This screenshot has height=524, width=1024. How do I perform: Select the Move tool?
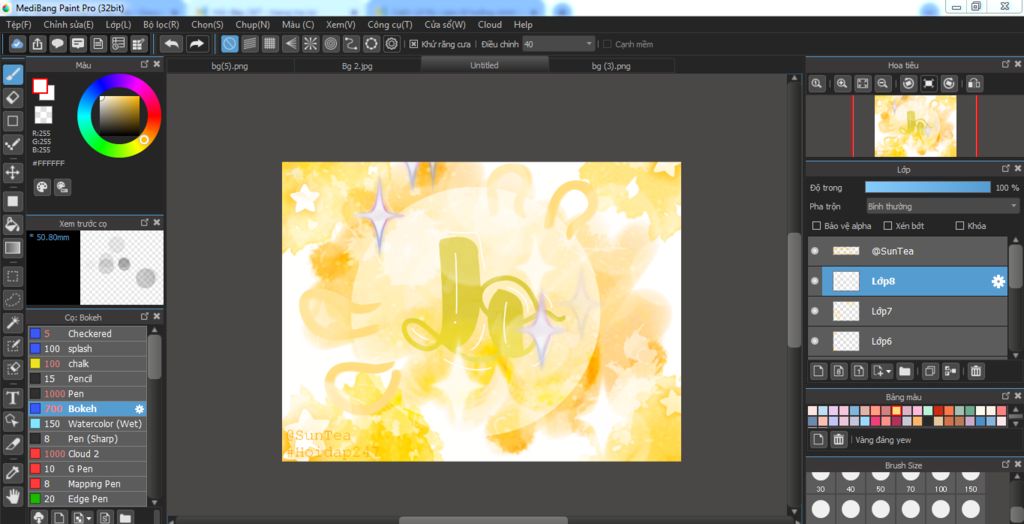click(x=13, y=172)
